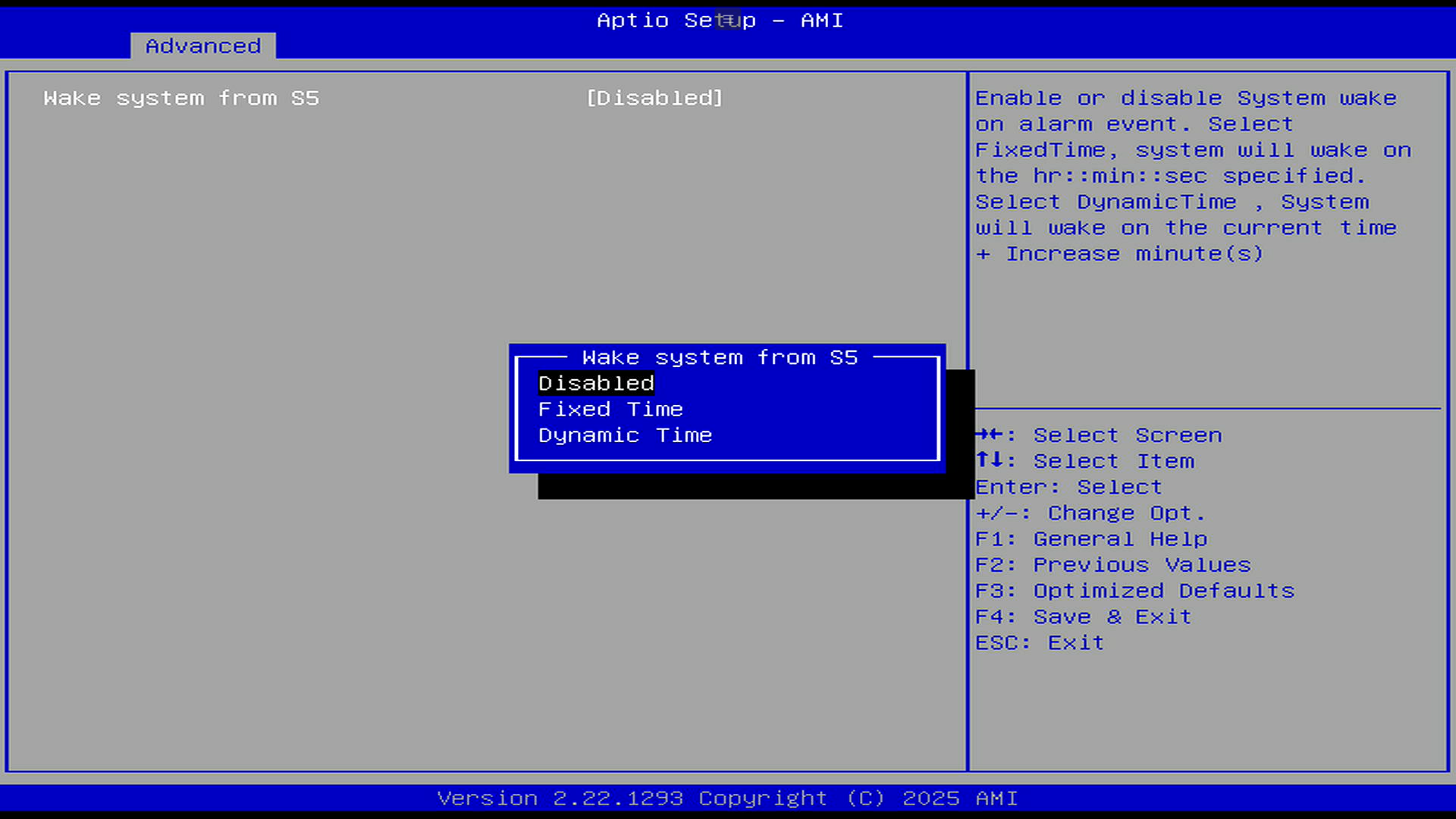Click F2: Previous Values
1456x819 pixels.
(1112, 565)
